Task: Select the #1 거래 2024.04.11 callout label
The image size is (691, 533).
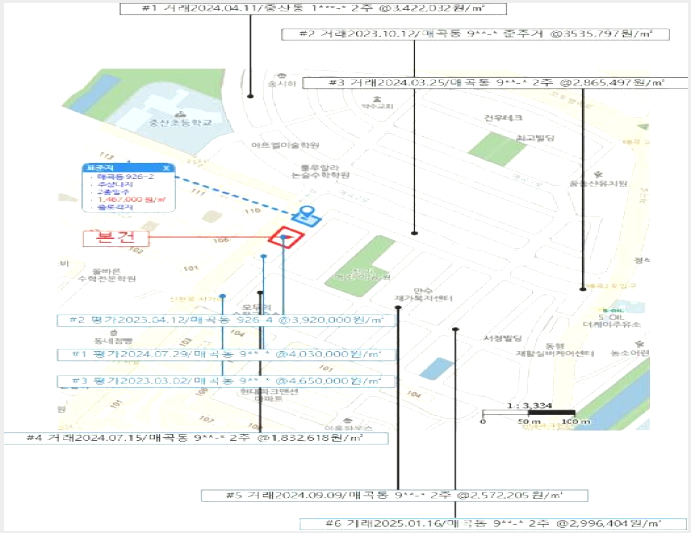Action: (313, 8)
